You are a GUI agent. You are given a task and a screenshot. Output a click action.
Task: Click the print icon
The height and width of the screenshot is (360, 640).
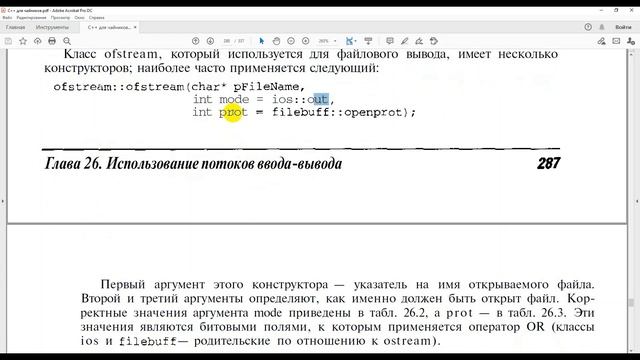pos(52,41)
